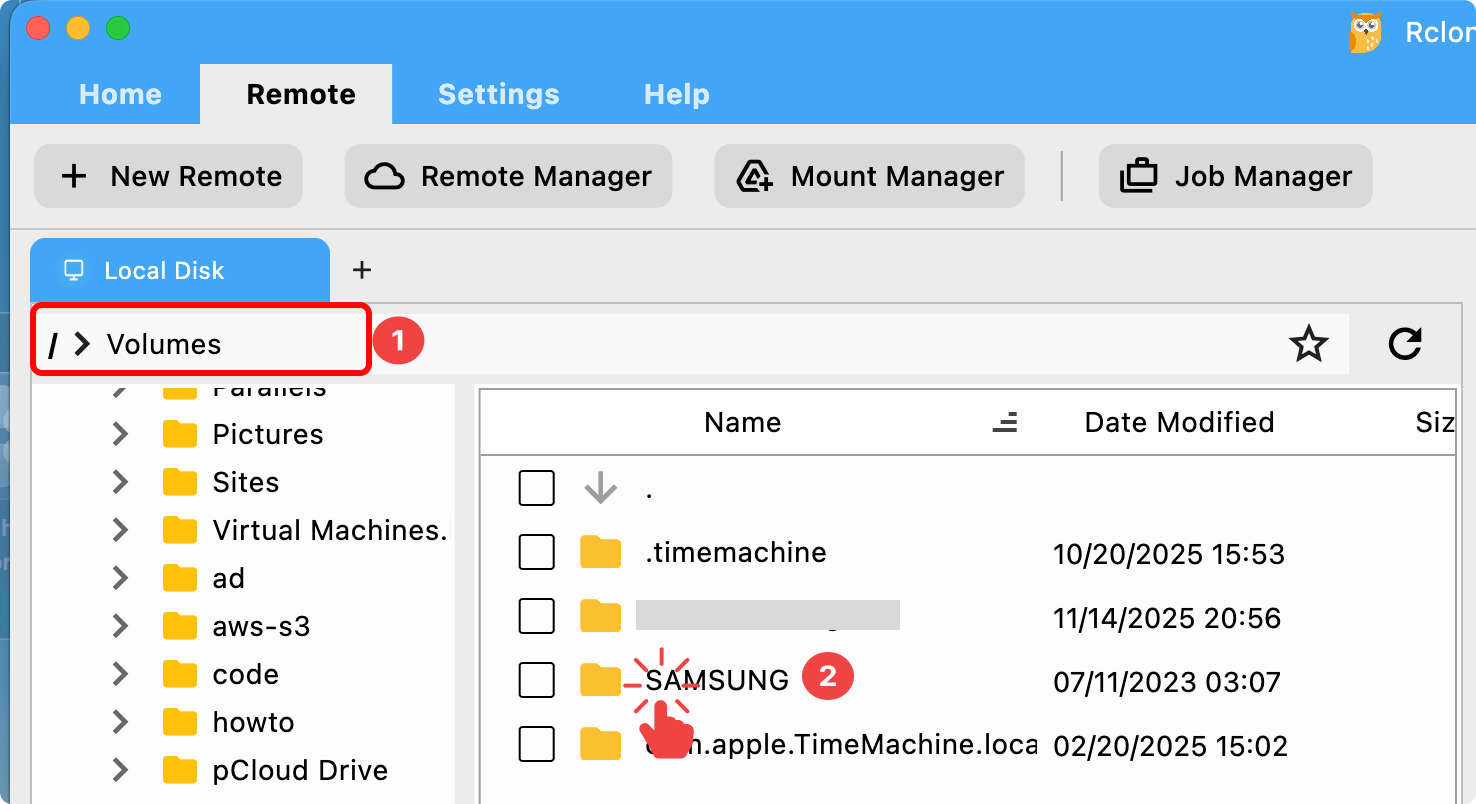Switch to the Settings tab
The image size is (1476, 804).
[x=498, y=93]
